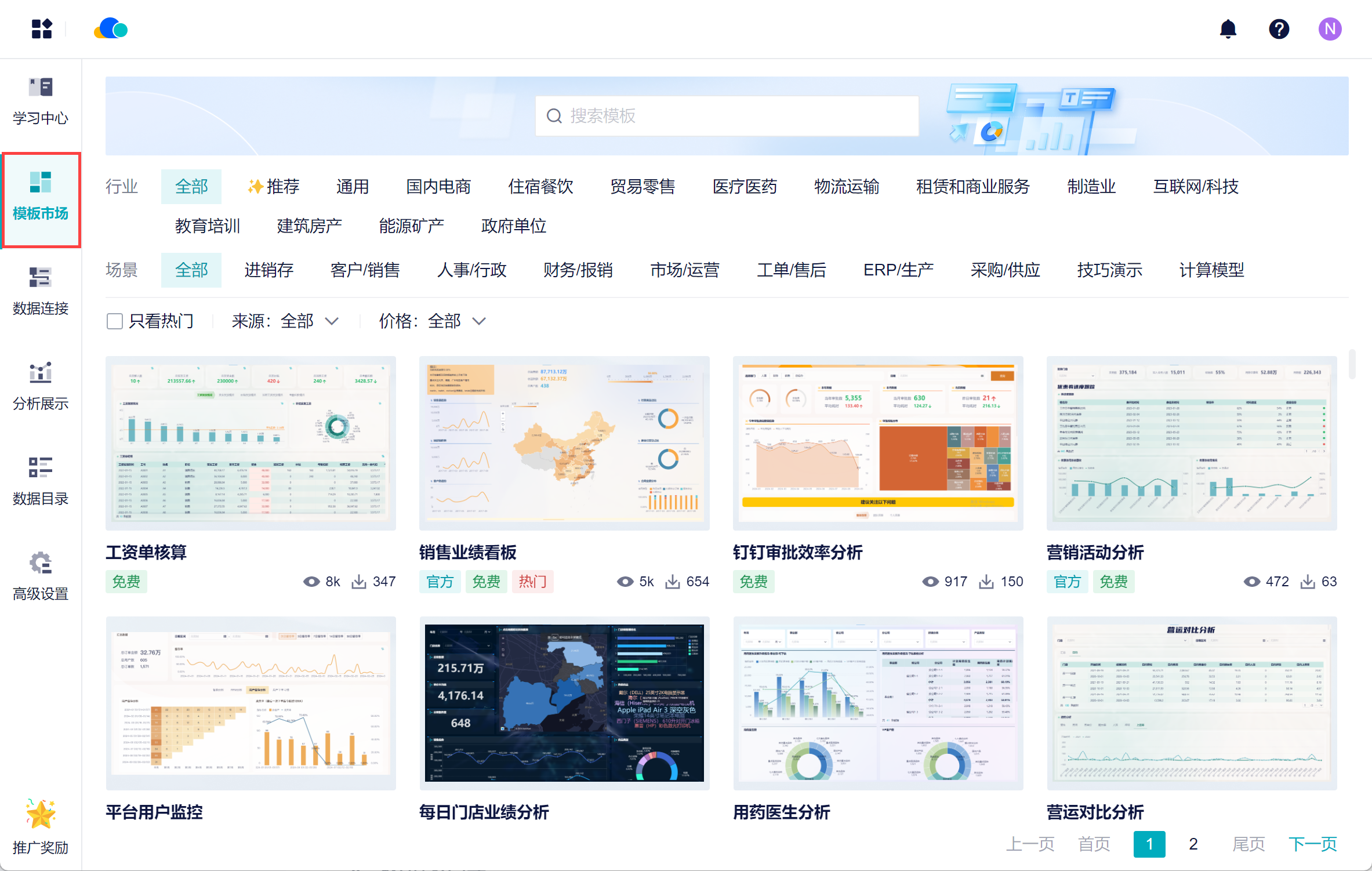The image size is (1372, 871).
Task: Open the notifications bell
Action: (x=1228, y=28)
